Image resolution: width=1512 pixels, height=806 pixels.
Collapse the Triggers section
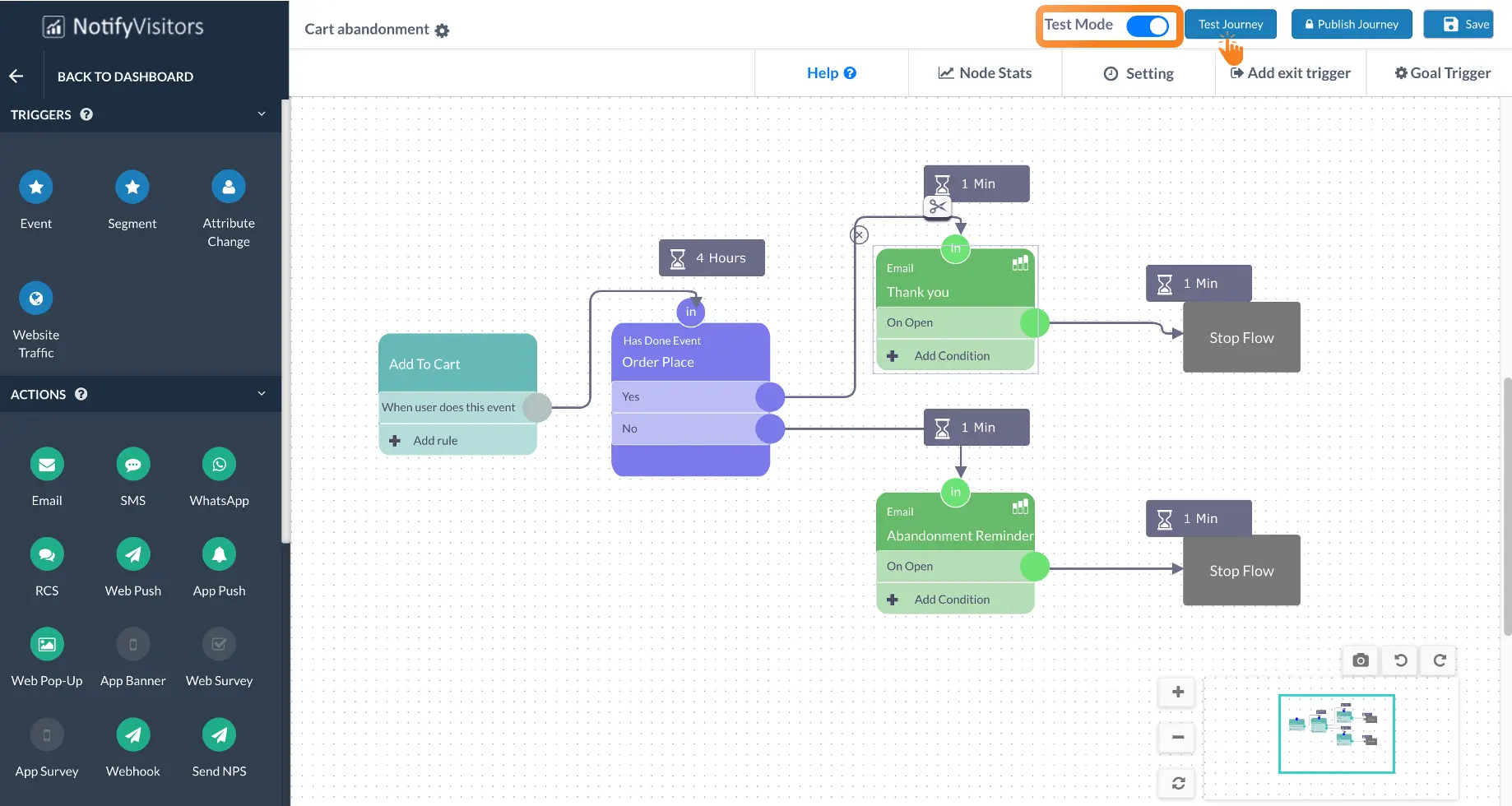[262, 114]
